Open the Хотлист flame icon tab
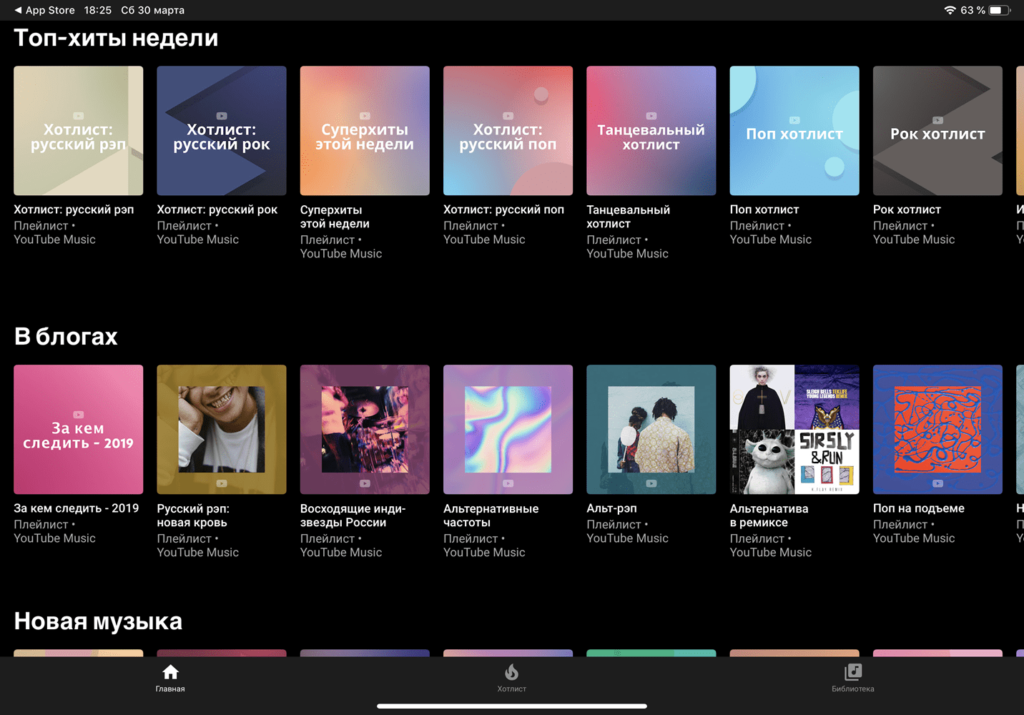Screen dimensions: 1024x715 click(511, 673)
